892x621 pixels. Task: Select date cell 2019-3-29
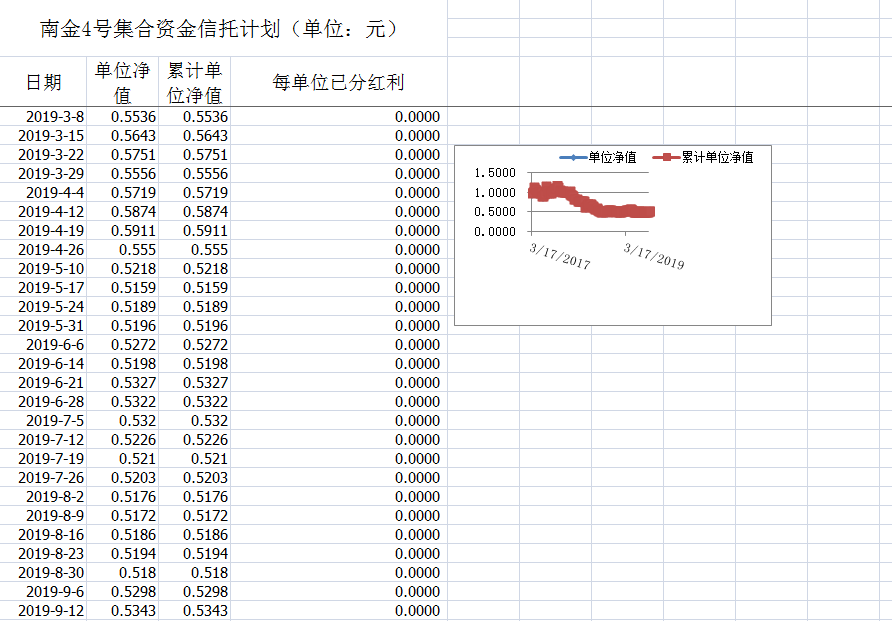43,173
